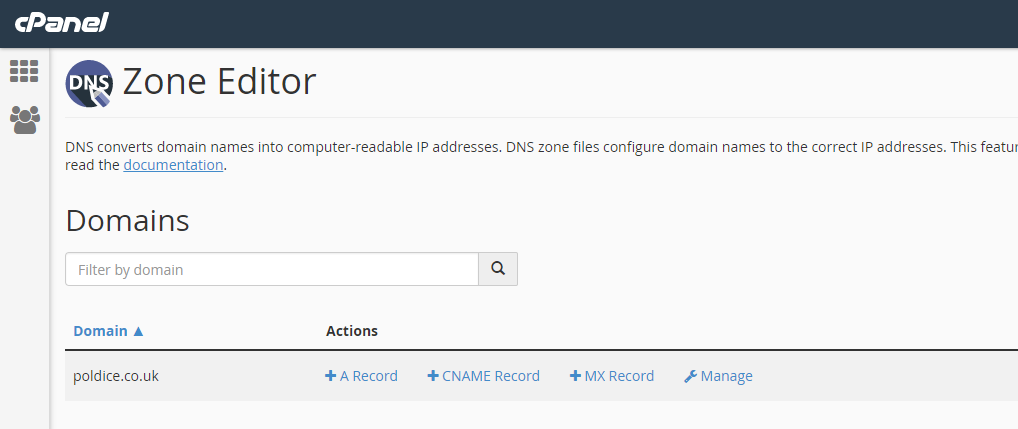1018x429 pixels.
Task: Add an MX Record for poldice.co.uk
Action: [x=618, y=376]
